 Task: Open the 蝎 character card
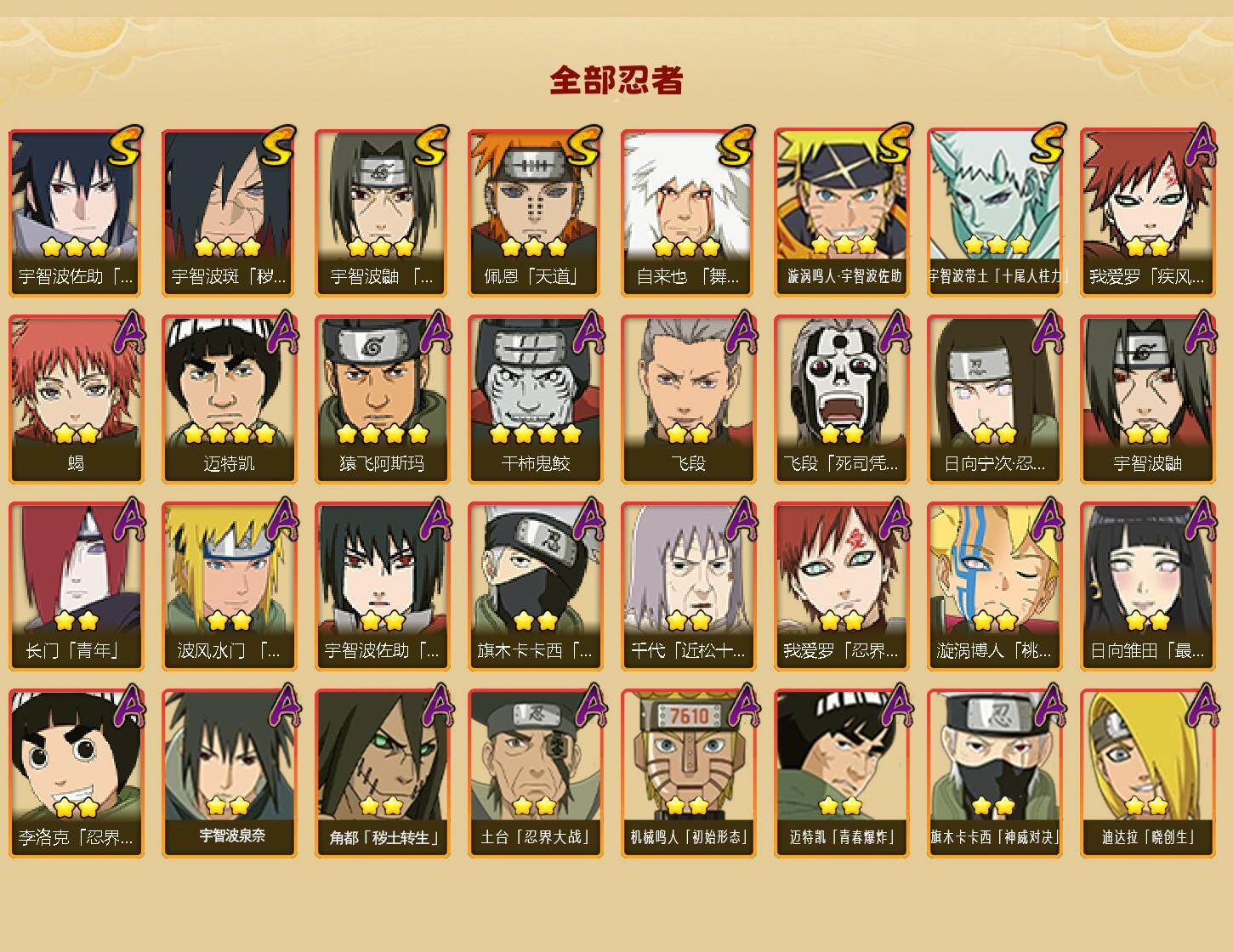point(76,399)
